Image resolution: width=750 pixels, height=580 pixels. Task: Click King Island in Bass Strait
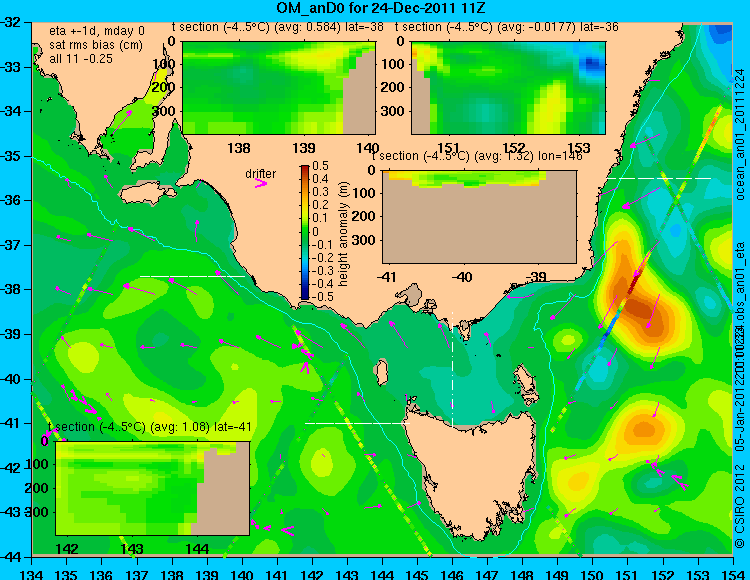pyautogui.click(x=381, y=372)
